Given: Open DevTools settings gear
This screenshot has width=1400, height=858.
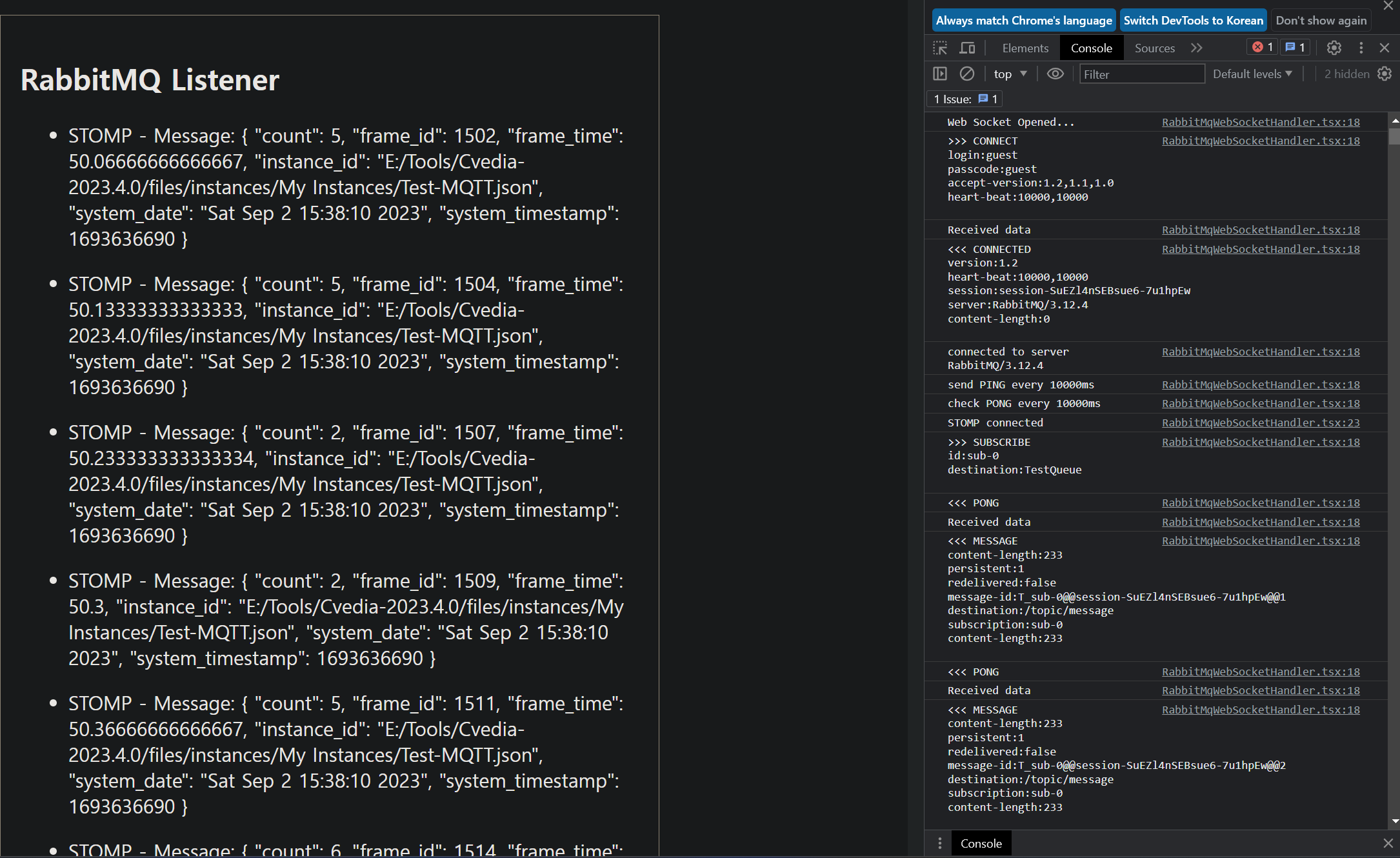Looking at the screenshot, I should (1334, 48).
